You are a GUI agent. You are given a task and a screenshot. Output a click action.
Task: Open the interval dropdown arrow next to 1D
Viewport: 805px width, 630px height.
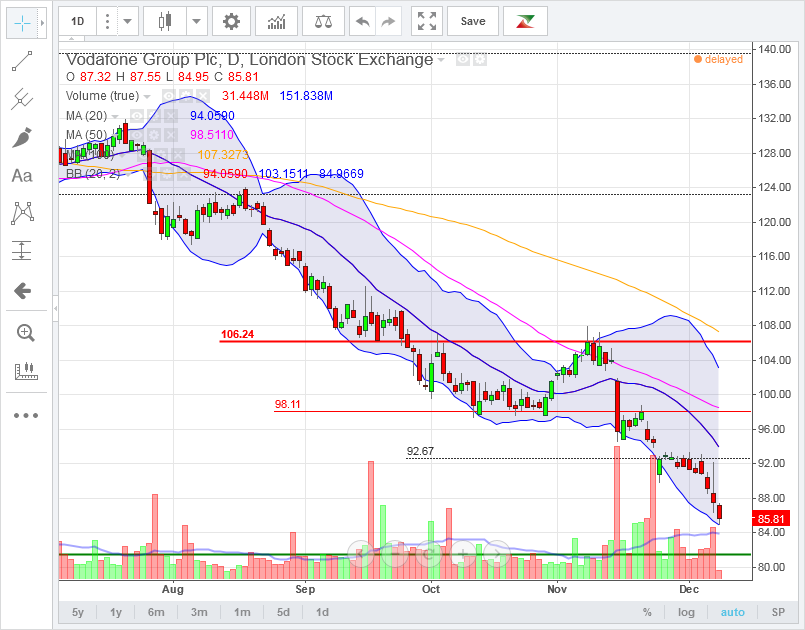point(128,22)
